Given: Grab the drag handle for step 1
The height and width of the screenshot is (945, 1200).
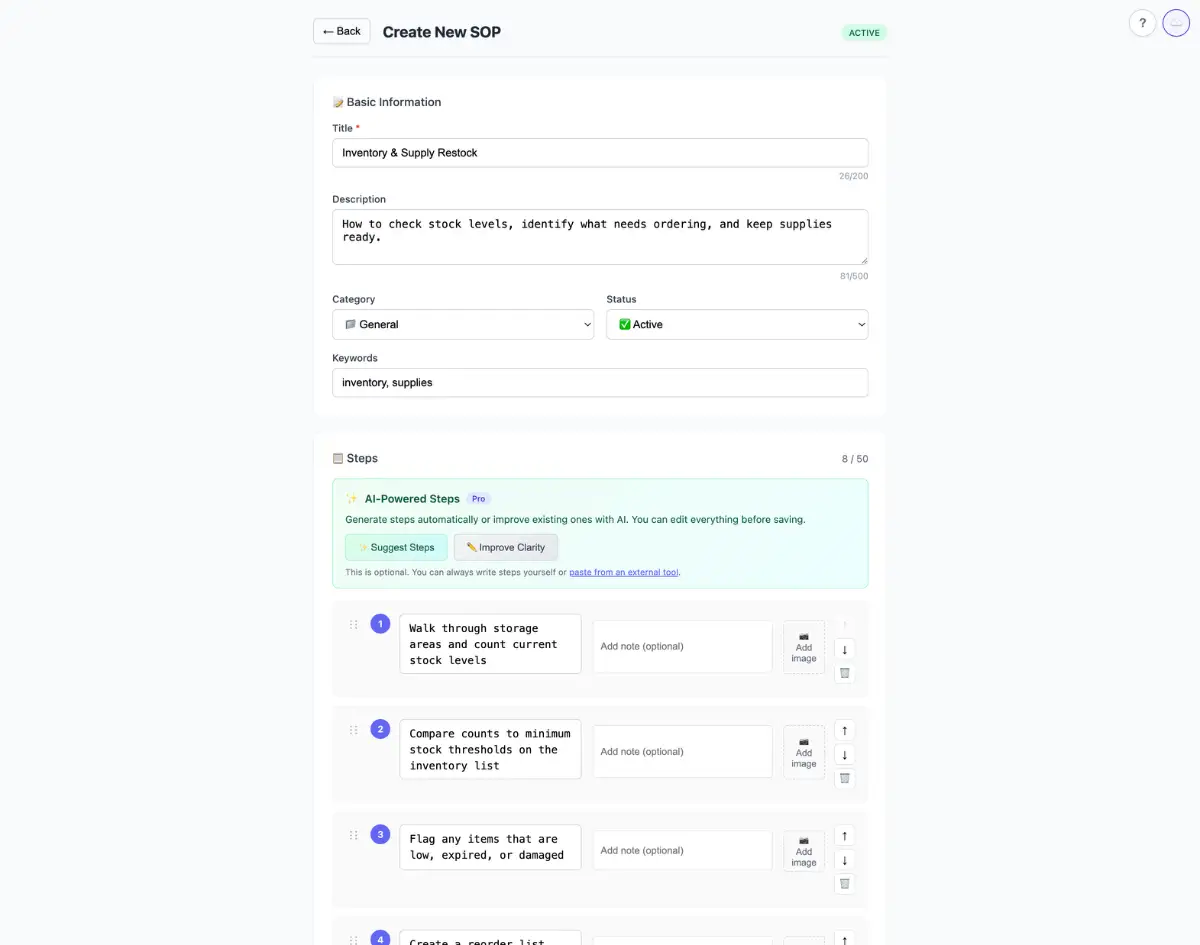Looking at the screenshot, I should pyautogui.click(x=353, y=624).
